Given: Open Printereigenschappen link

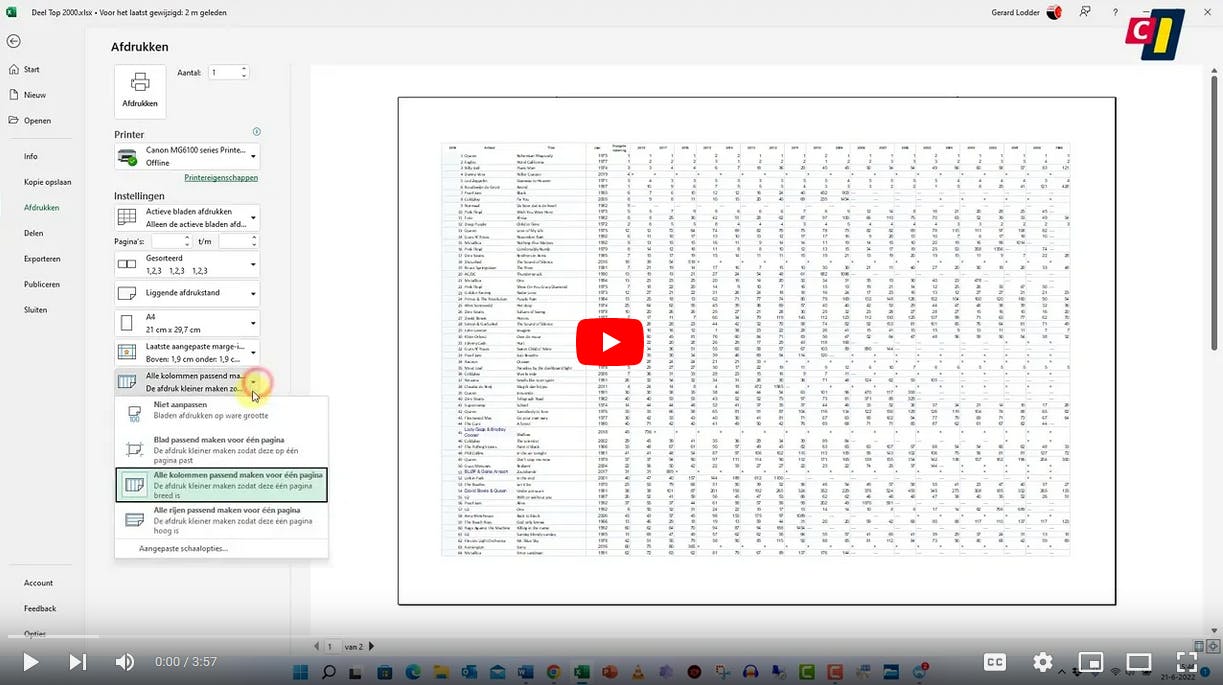Looking at the screenshot, I should [221, 178].
